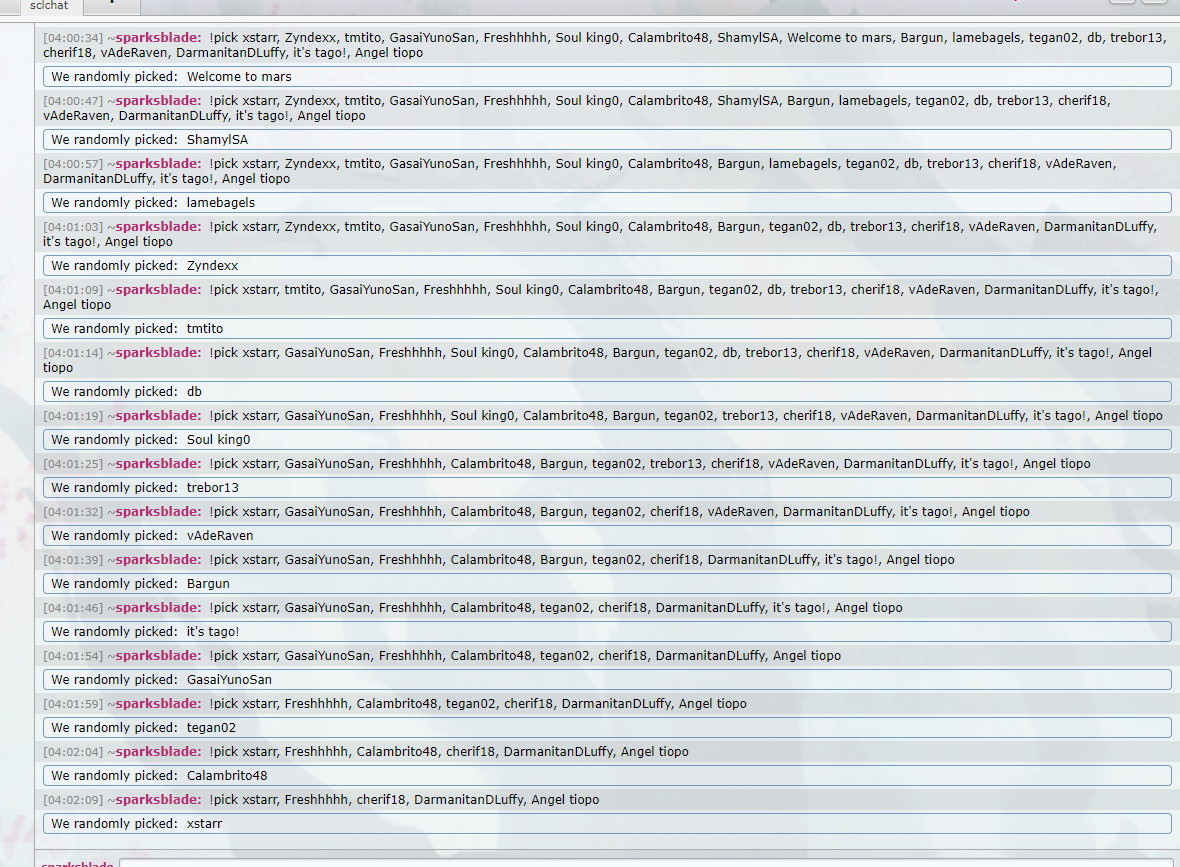Select the sparksblade name in the 04:01:03 message
1180x867 pixels.
coord(158,227)
